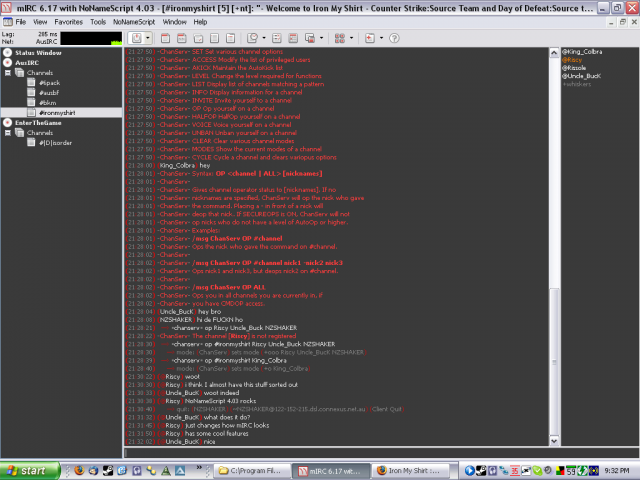Switch to Iron My Shirt Firefox taskbar window
The width and height of the screenshot is (640, 480).
[x=412, y=471]
